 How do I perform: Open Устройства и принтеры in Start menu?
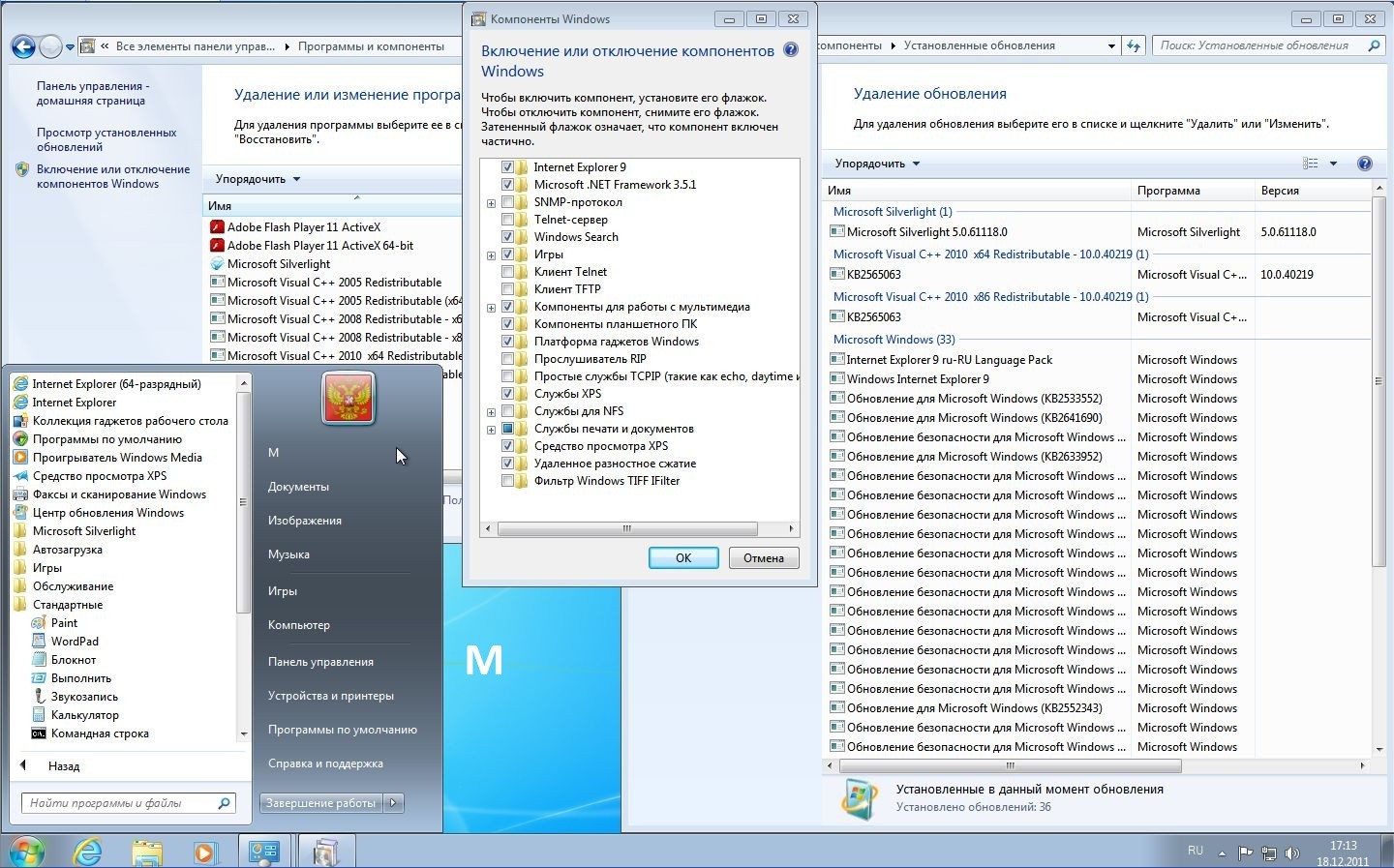pyautogui.click(x=331, y=696)
